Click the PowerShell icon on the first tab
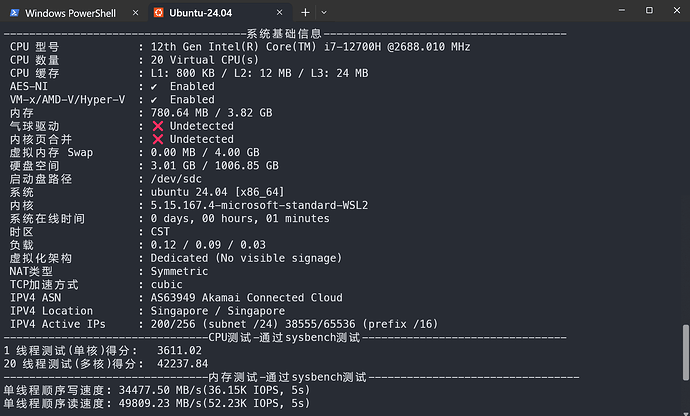Screen dimensions: 690x416 (15, 13)
